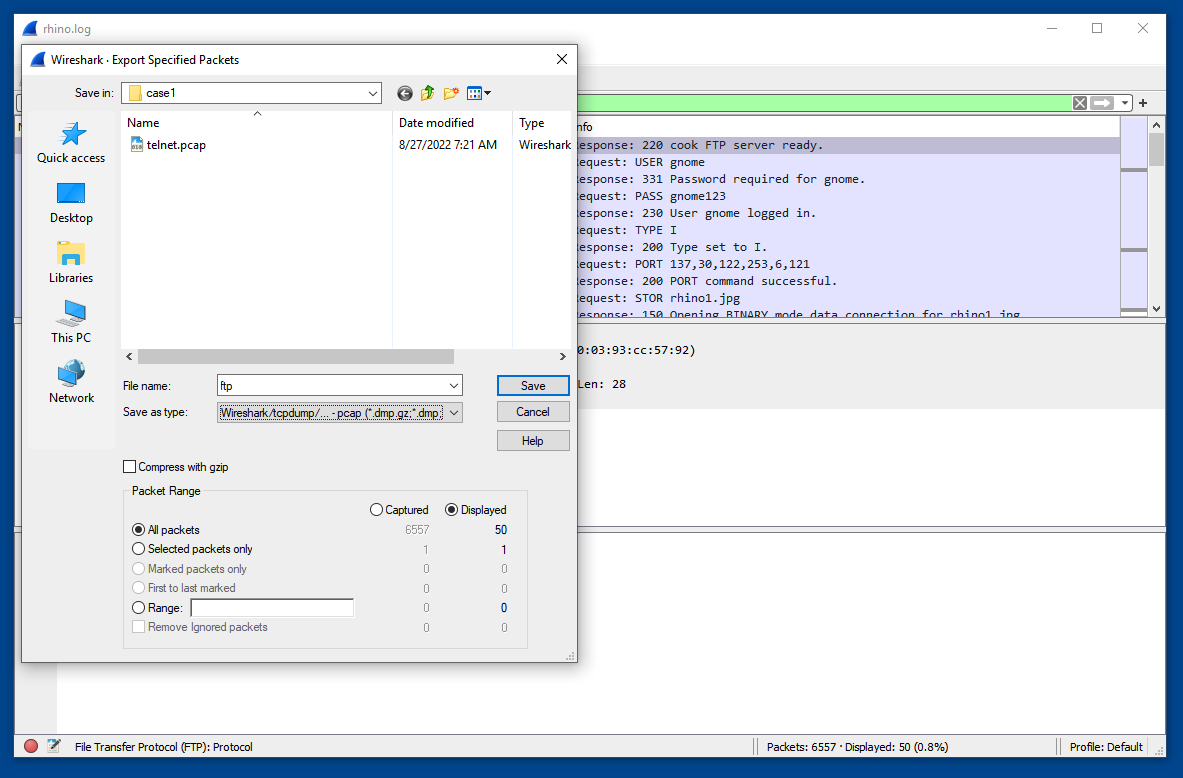Click the capture file comment pencil icon

(54, 746)
